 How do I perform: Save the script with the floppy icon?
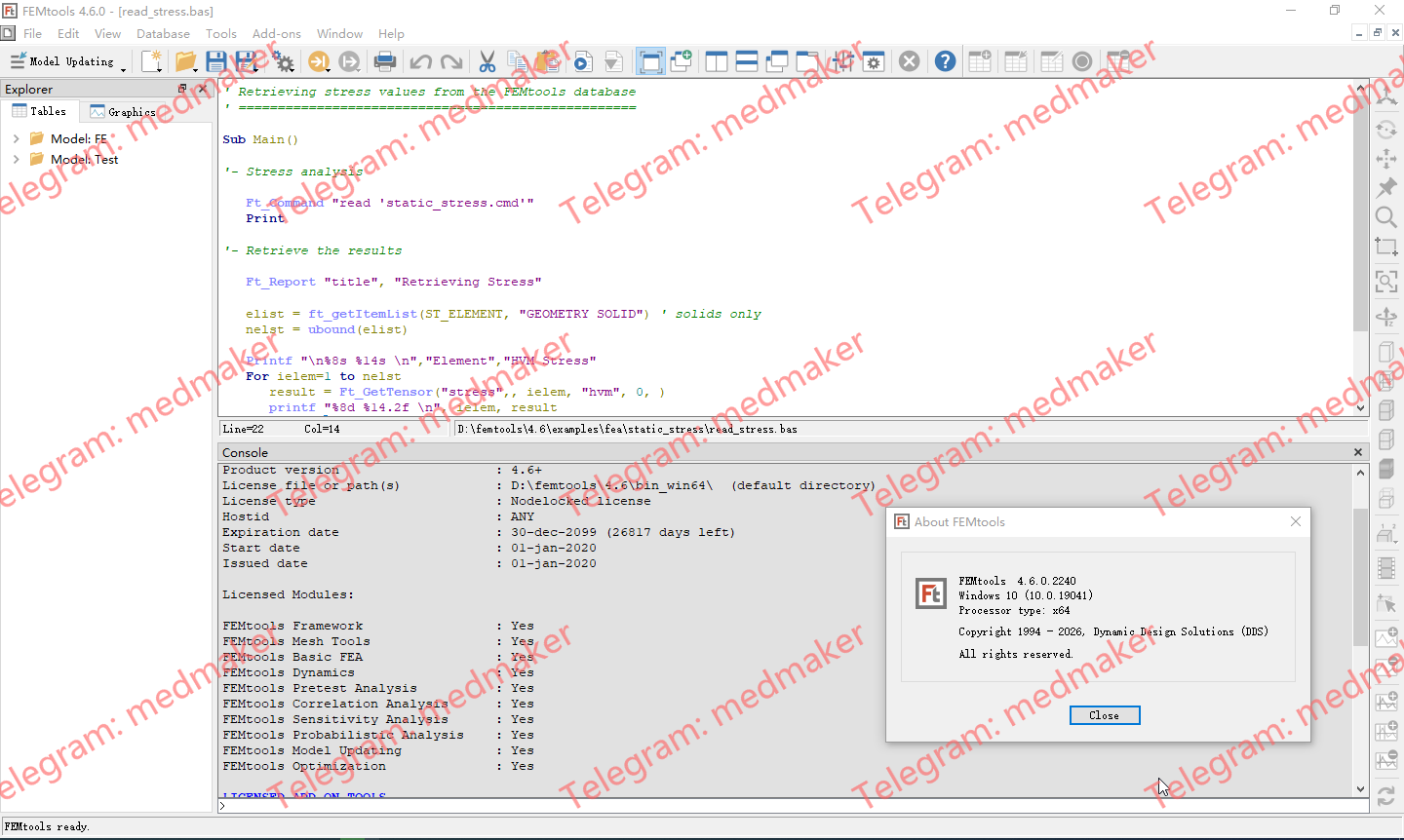tap(216, 61)
